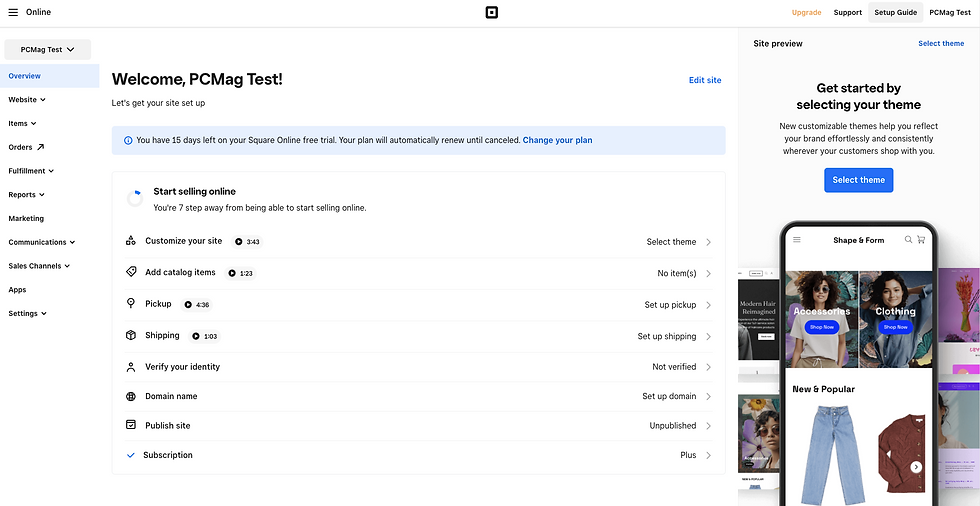980x506 pixels.
Task: Click Set up pickup text
Action: point(670,305)
